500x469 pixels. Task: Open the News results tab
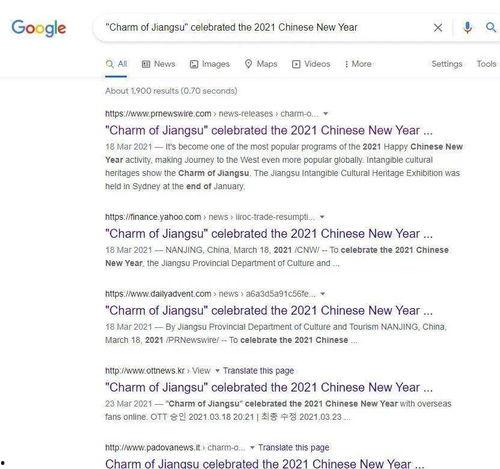coord(158,64)
